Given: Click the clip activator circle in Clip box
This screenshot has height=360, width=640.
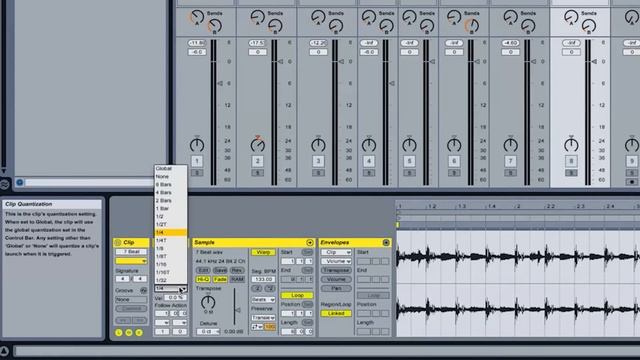Looking at the screenshot, I should click(118, 242).
